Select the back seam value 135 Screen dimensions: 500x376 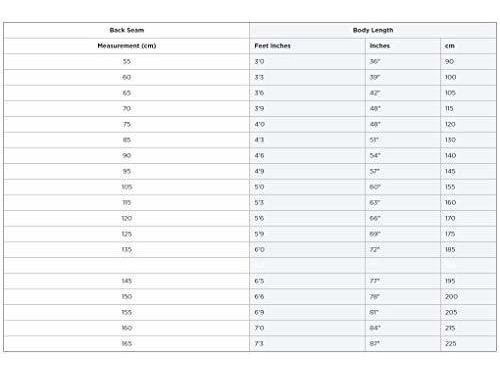tap(127, 250)
